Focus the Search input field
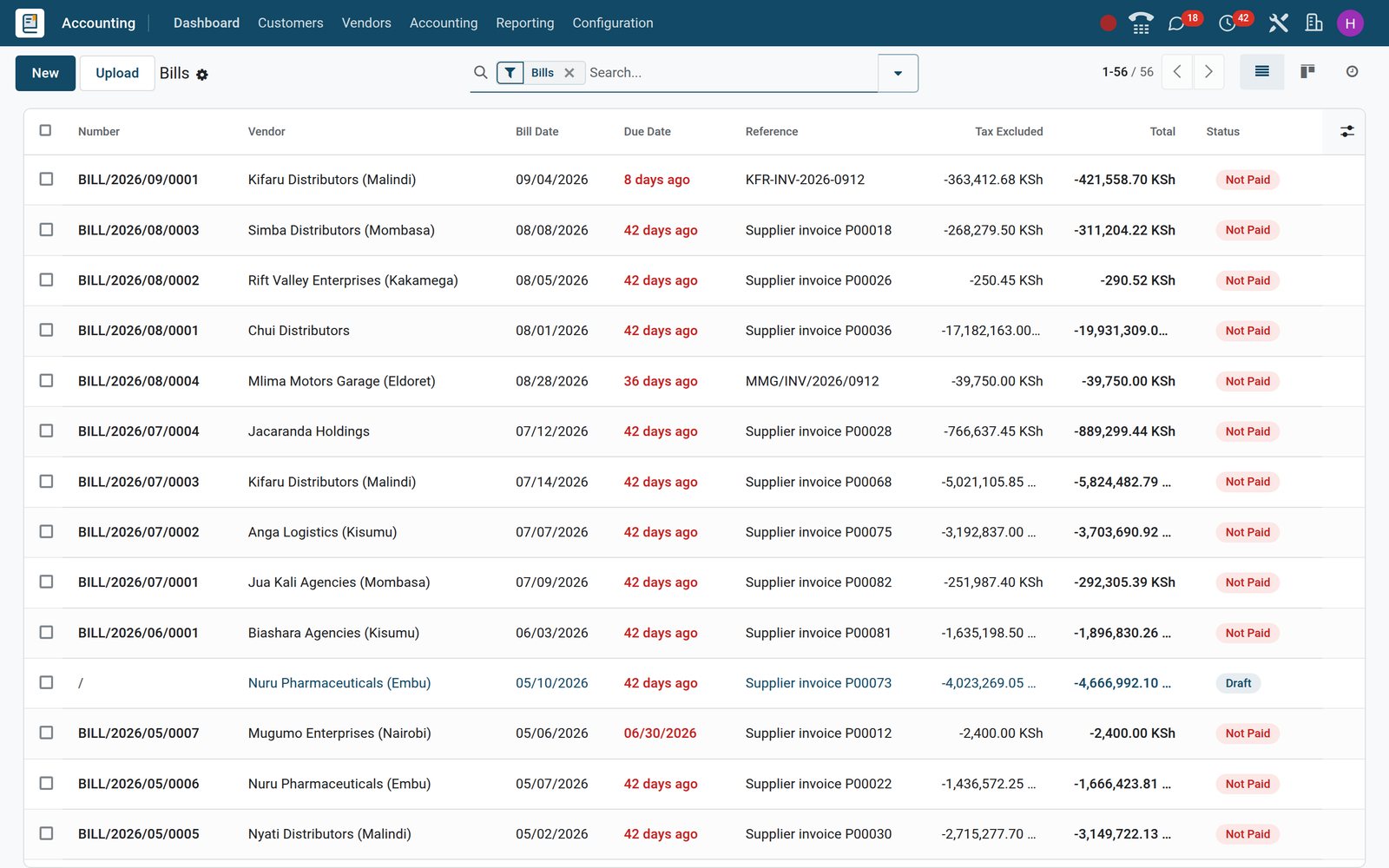1389x868 pixels. coord(731,73)
